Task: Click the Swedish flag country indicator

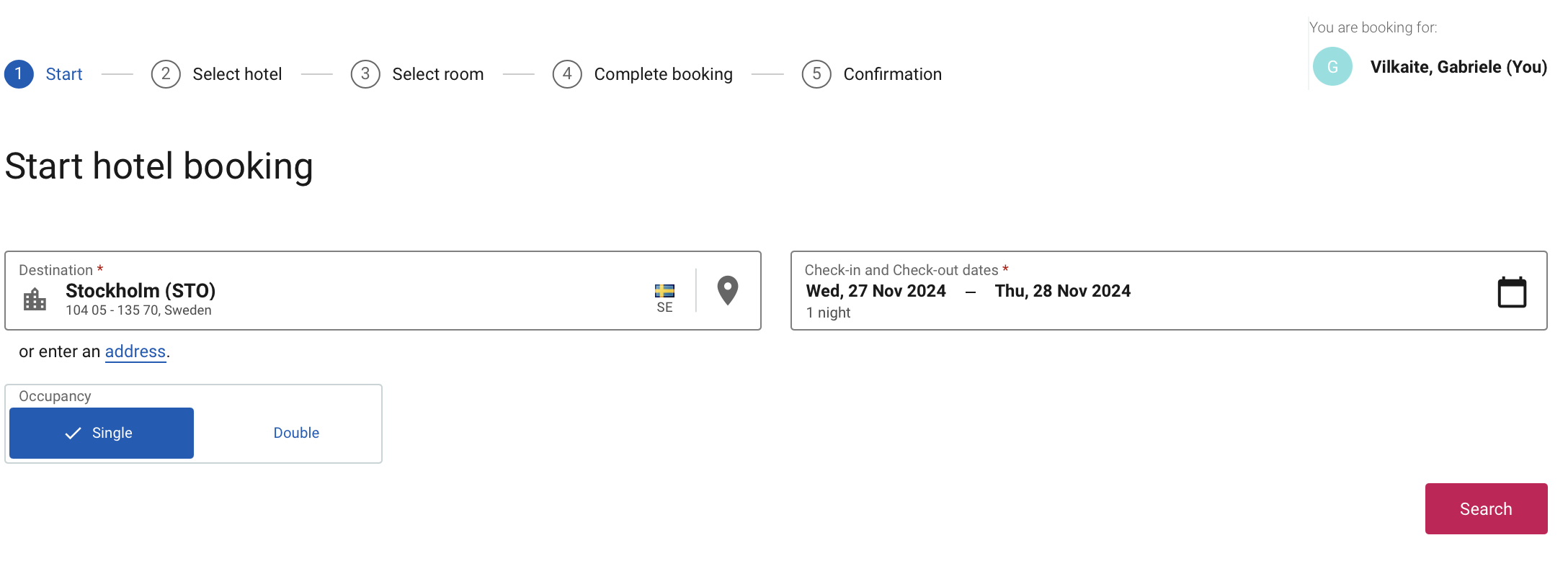Action: point(664,291)
